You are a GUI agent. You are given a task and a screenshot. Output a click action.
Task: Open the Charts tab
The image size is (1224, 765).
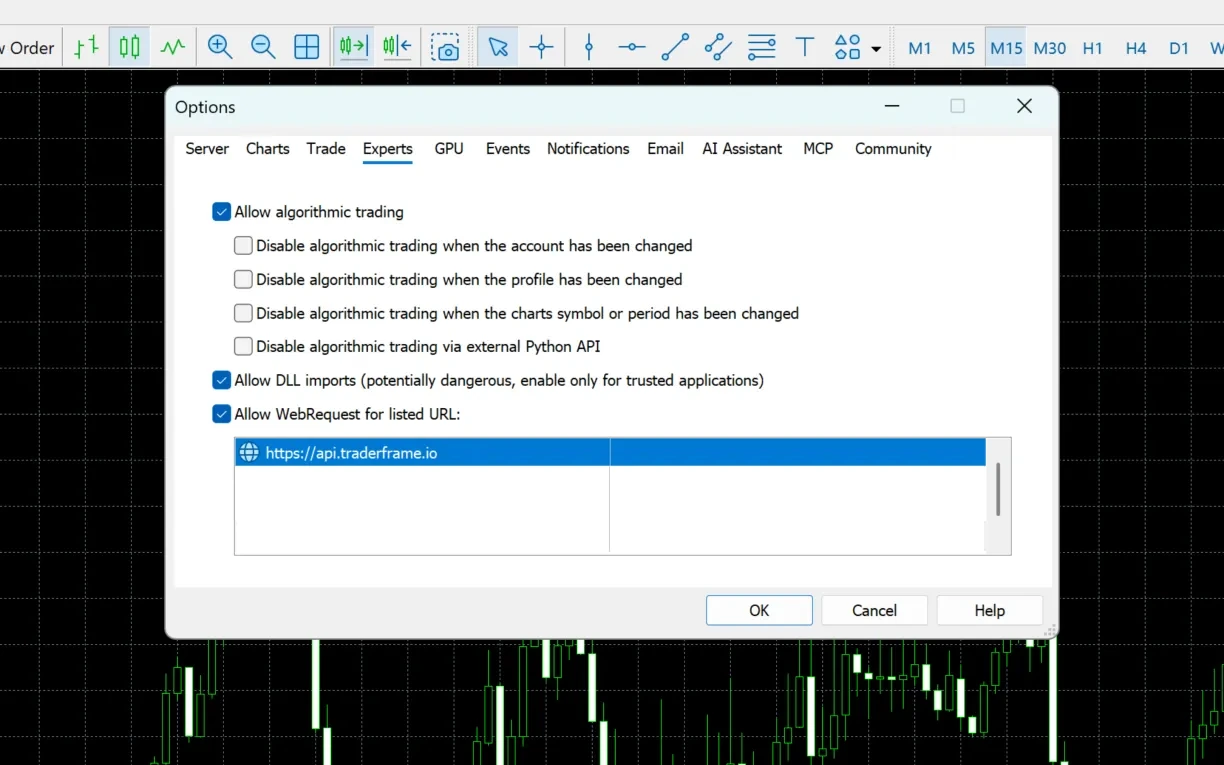[267, 148]
